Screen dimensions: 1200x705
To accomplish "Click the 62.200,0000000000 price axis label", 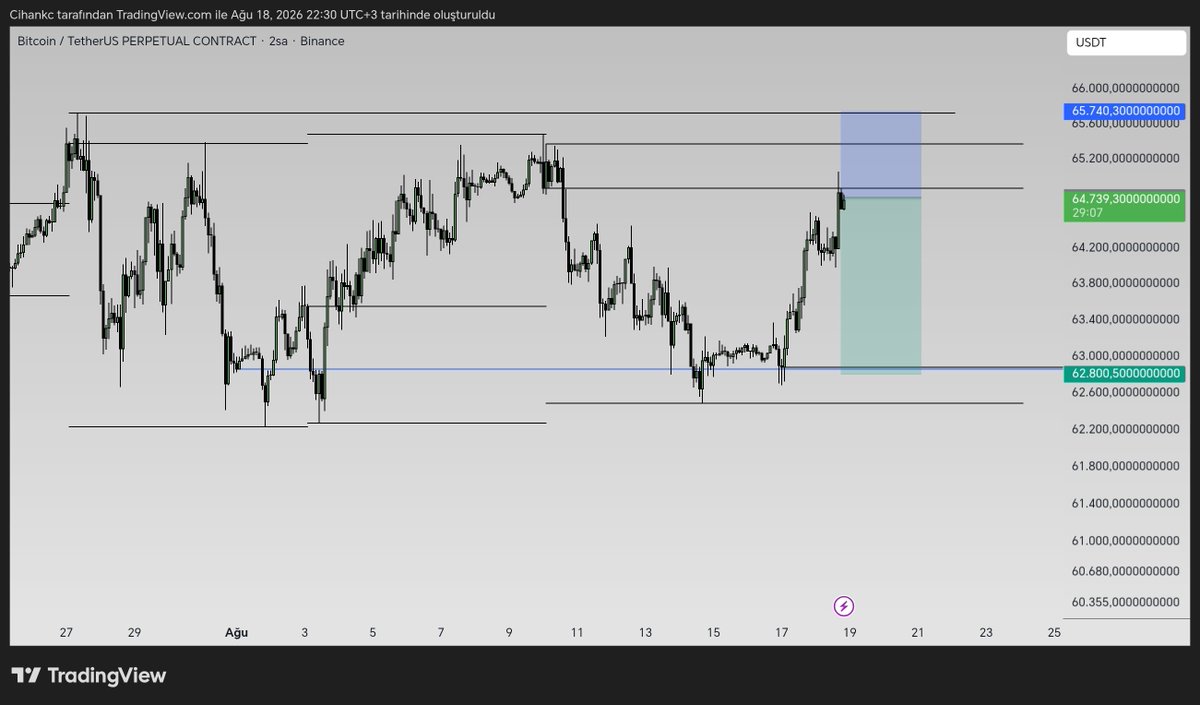I will pos(1126,429).
